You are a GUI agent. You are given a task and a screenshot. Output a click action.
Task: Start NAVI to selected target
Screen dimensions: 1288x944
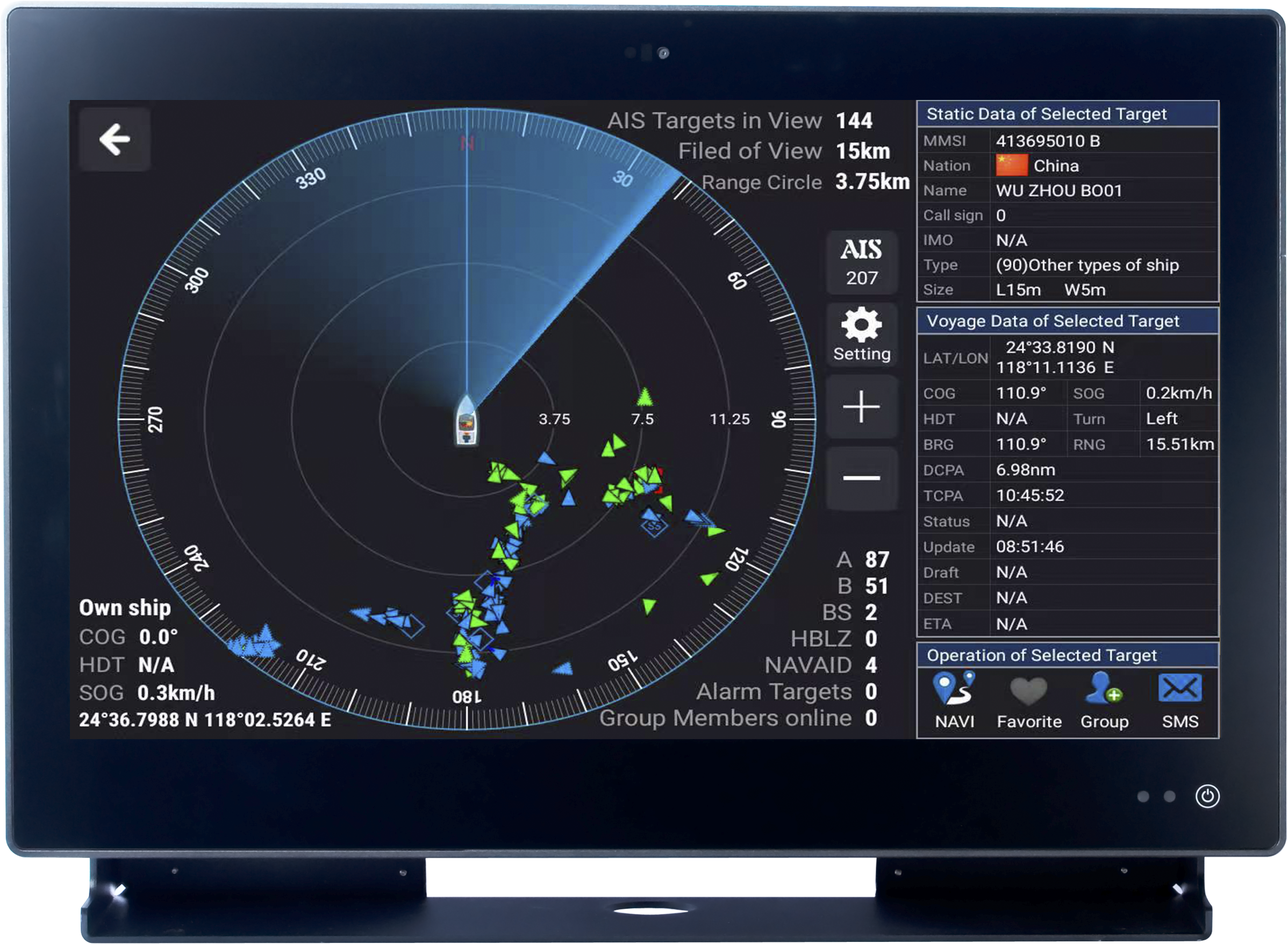954,700
